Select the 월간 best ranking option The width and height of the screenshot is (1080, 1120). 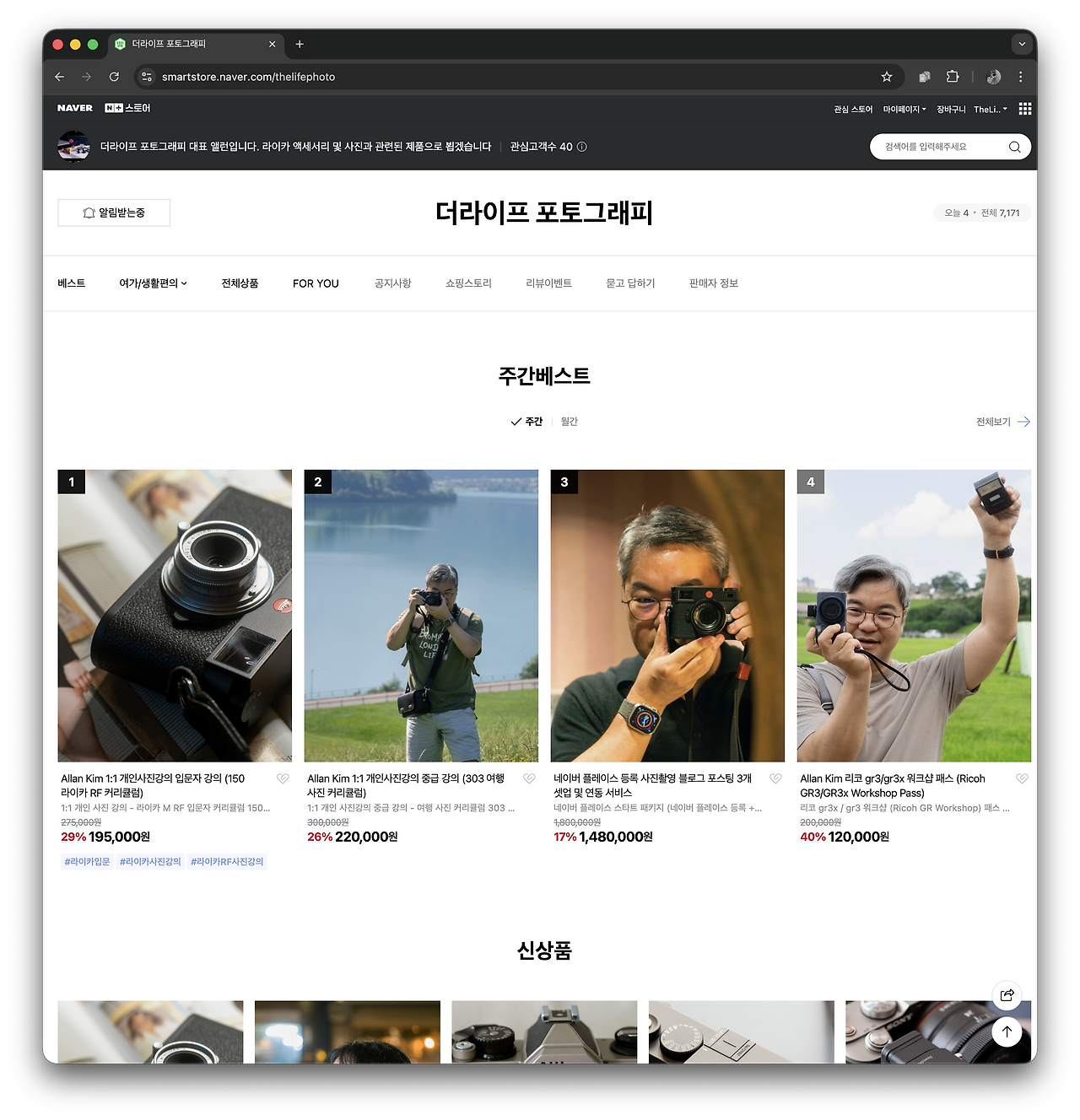[x=570, y=422]
